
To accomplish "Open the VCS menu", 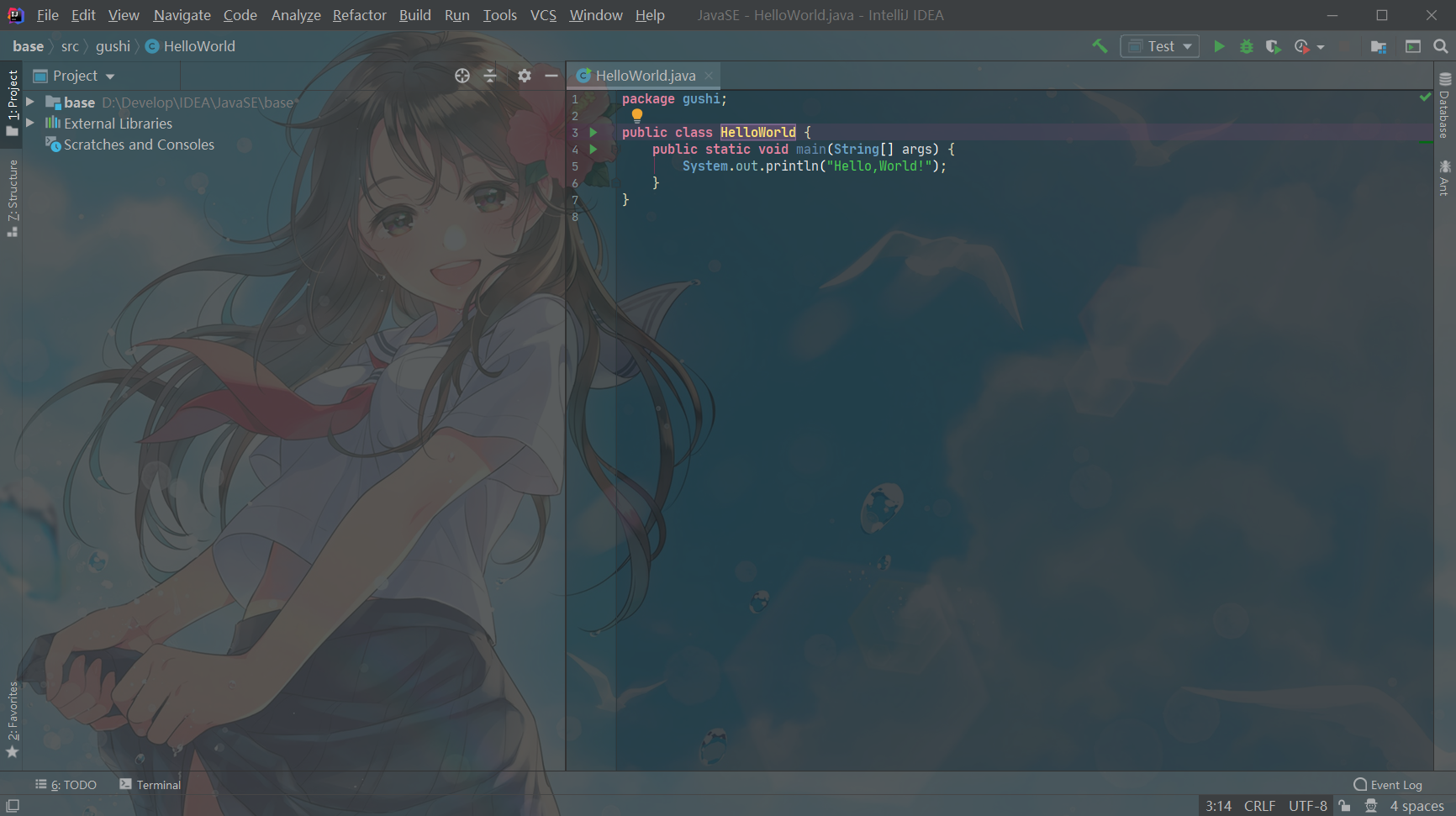I will coord(543,15).
